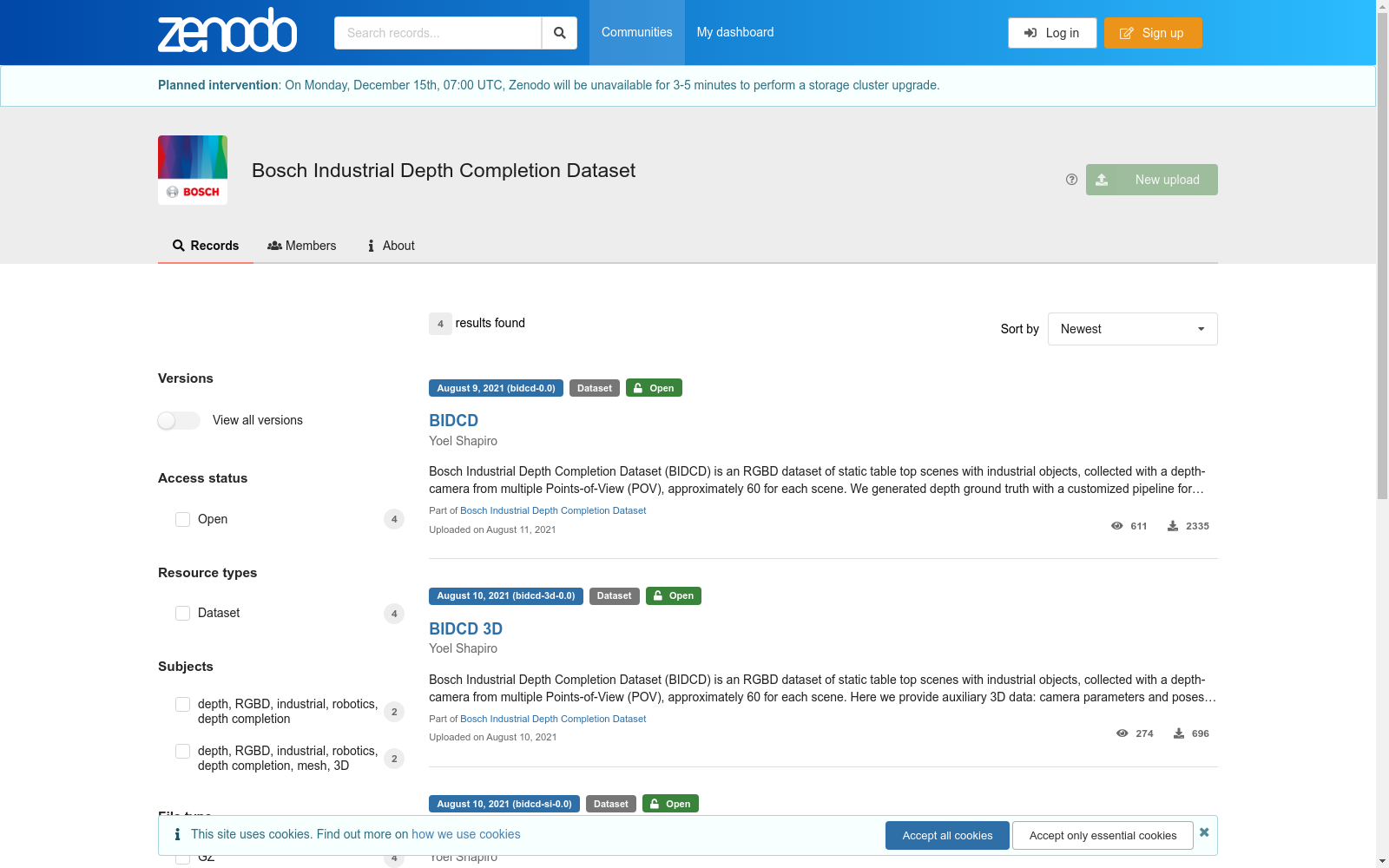Open Communities in the top navigation
Image resolution: width=1389 pixels, height=868 pixels.
click(x=637, y=32)
